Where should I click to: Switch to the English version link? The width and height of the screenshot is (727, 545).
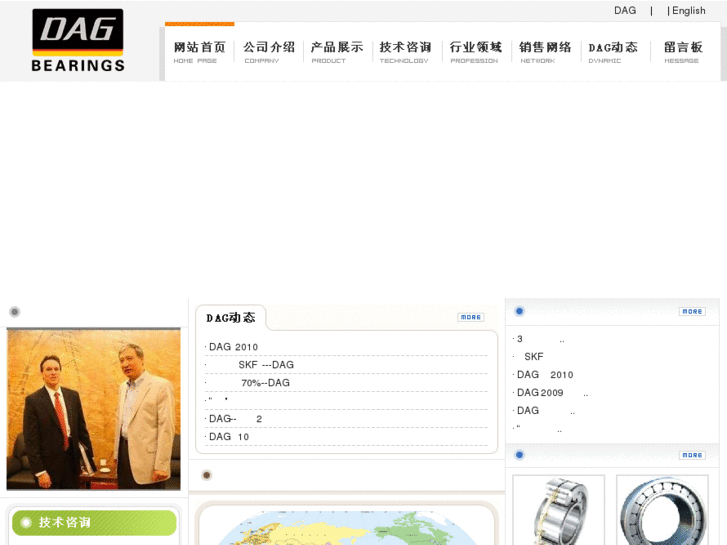[689, 11]
